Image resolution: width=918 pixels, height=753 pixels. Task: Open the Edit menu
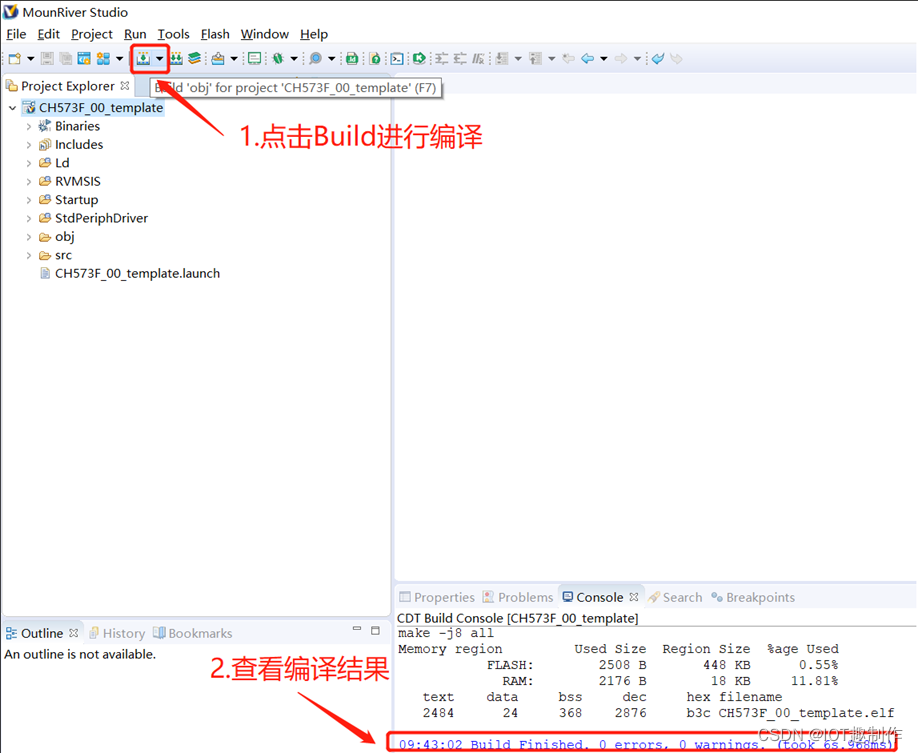pyautogui.click(x=49, y=34)
